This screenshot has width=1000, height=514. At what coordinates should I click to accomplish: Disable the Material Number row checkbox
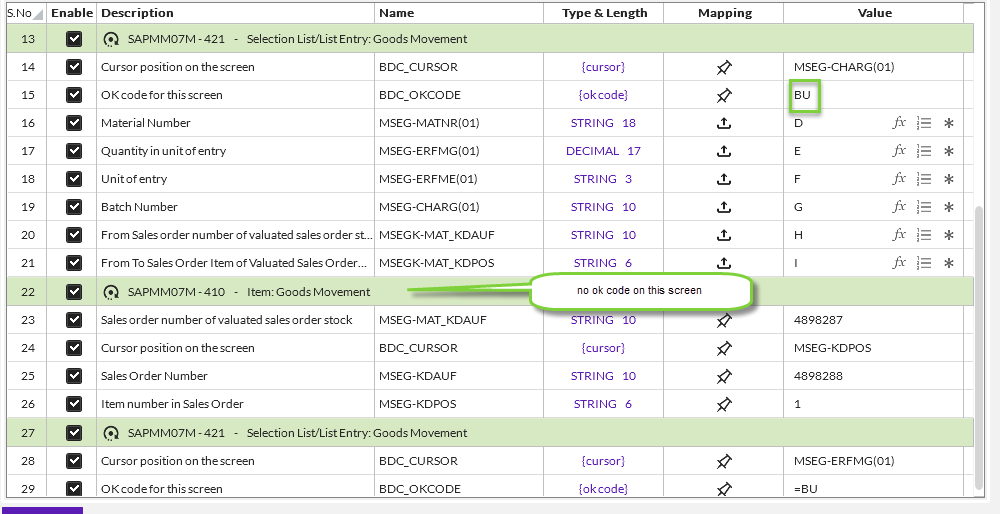point(74,123)
